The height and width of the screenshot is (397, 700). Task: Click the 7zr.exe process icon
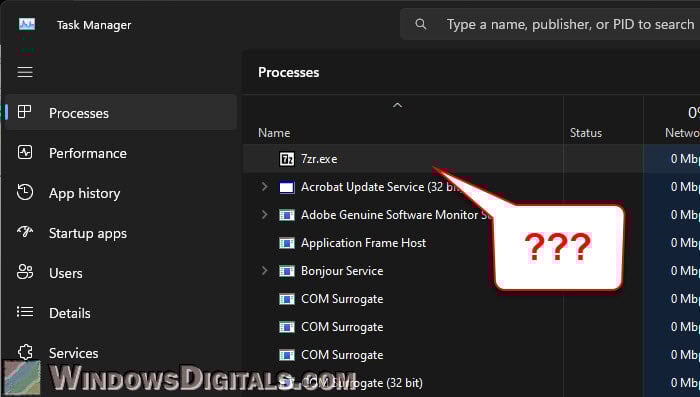[x=287, y=159]
